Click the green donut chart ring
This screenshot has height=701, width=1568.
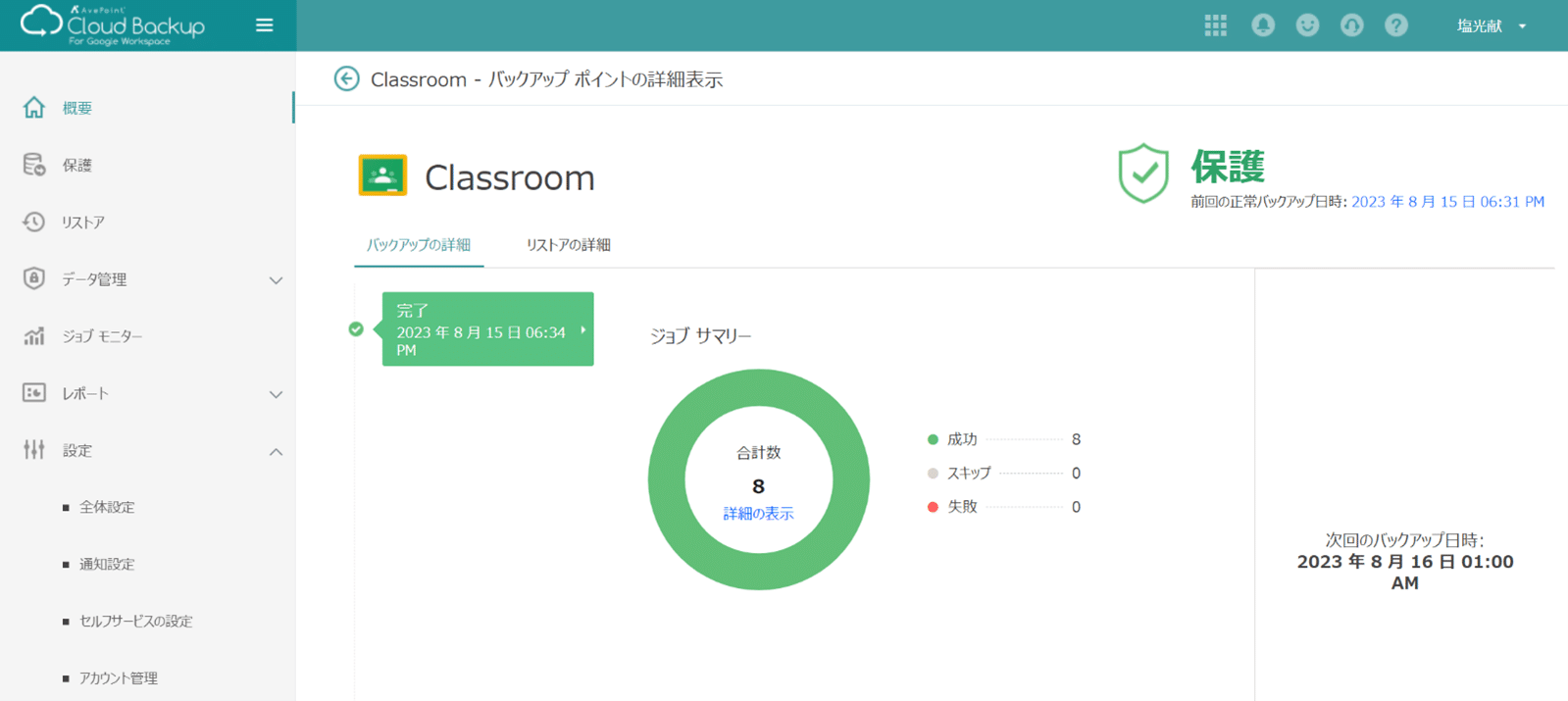pyautogui.click(x=667, y=479)
